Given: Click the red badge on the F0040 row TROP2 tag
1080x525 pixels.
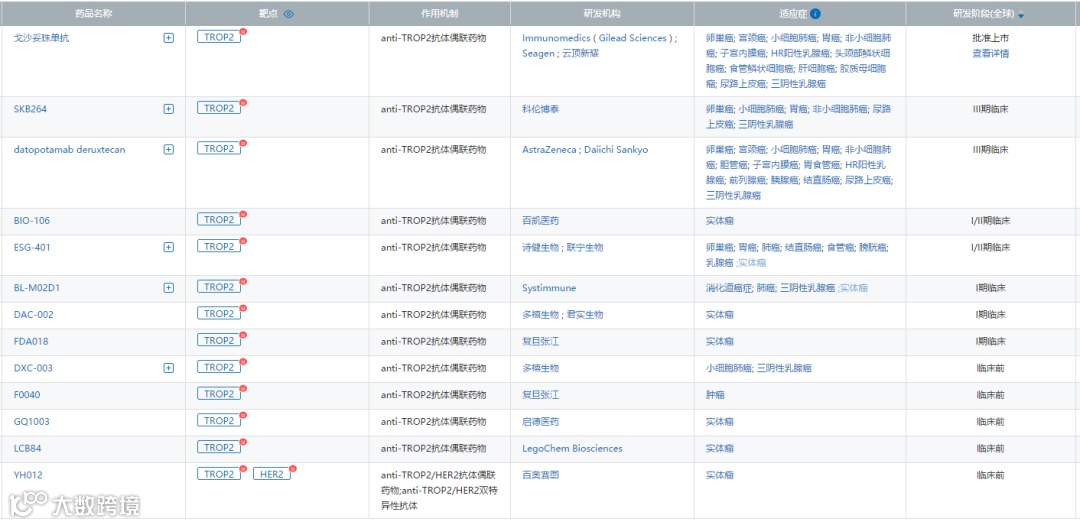Looking at the screenshot, I should (242, 389).
